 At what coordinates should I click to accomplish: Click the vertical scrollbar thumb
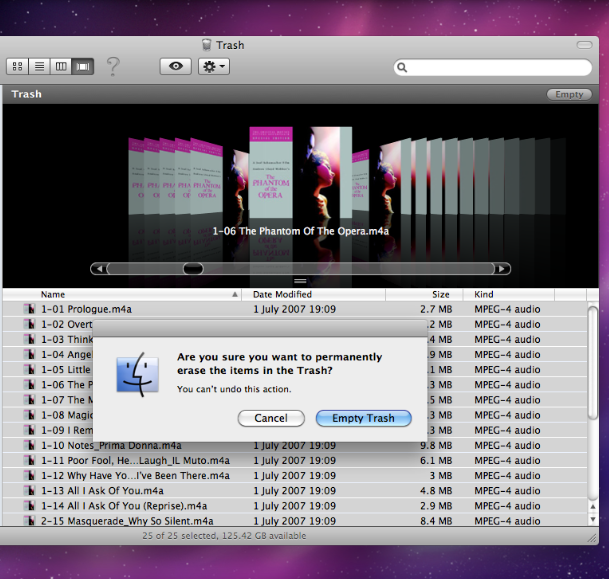click(x=593, y=363)
